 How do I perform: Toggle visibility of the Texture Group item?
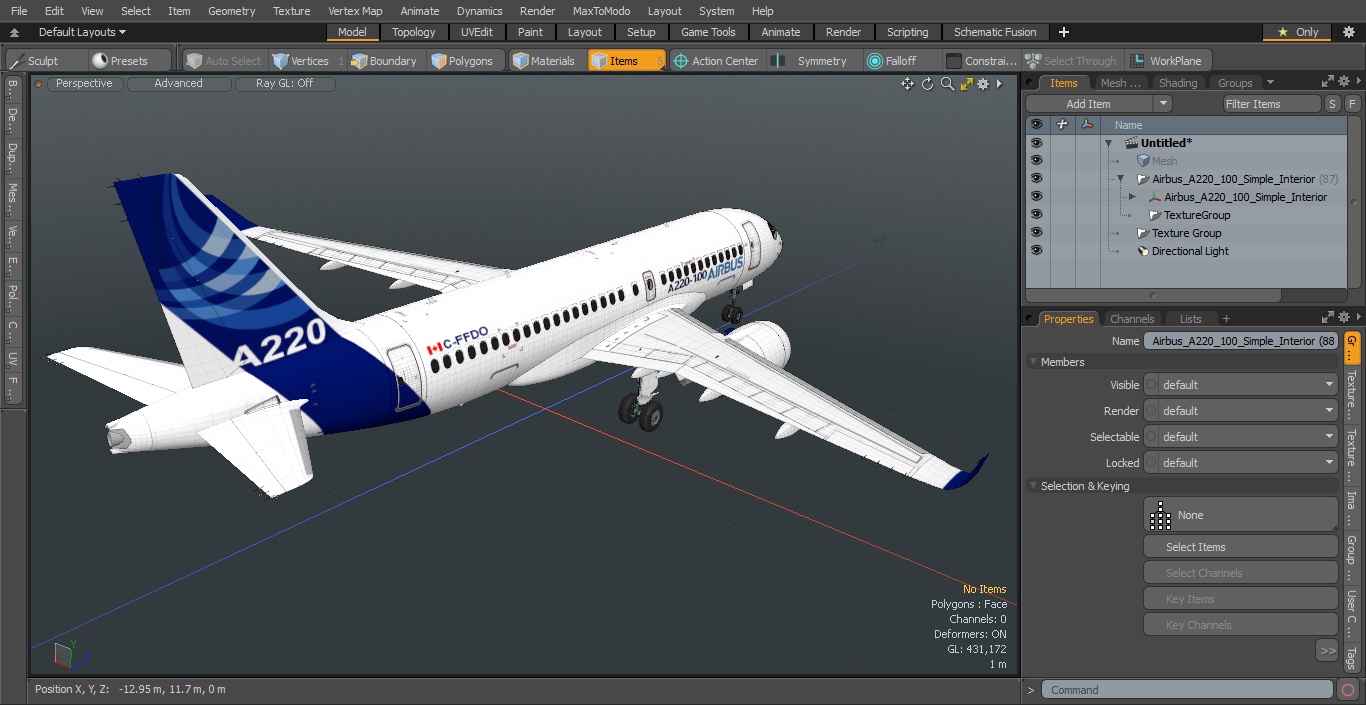point(1036,233)
